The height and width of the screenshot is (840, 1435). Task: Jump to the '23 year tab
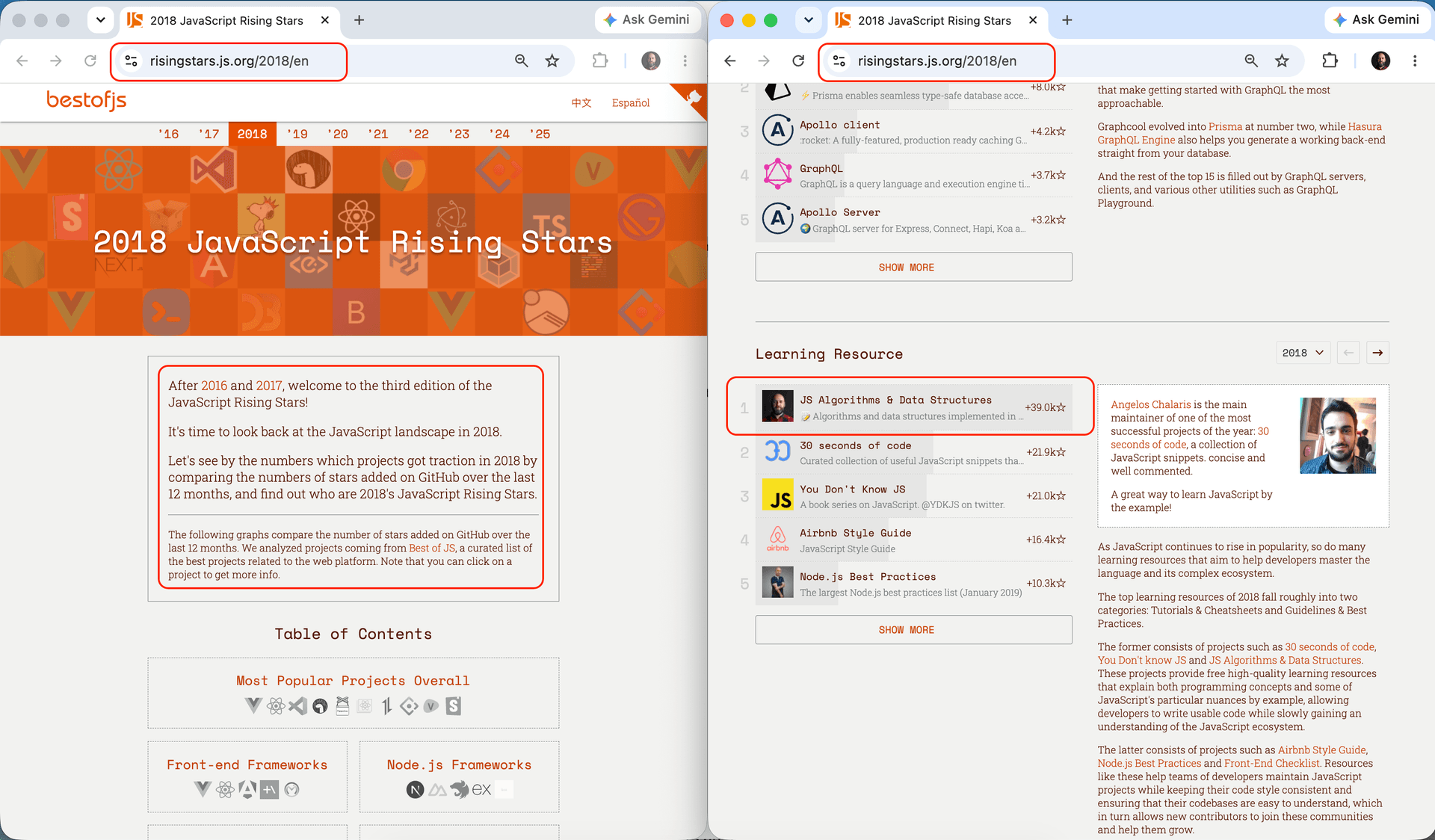click(x=459, y=135)
